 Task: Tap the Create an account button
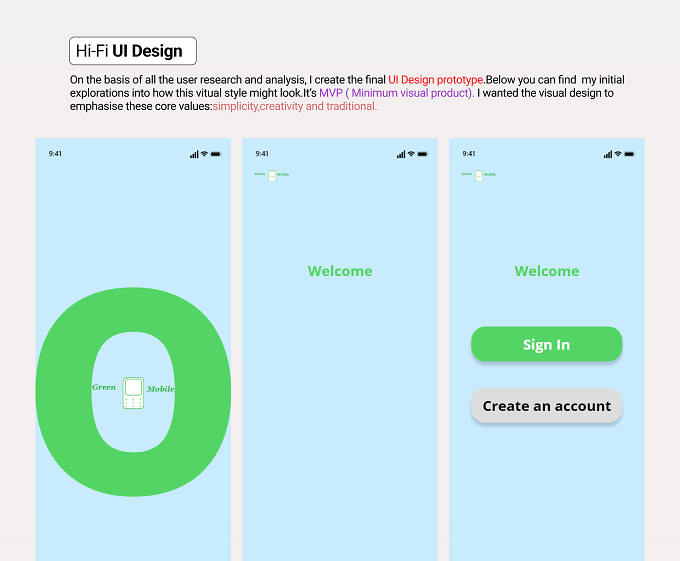(x=546, y=406)
